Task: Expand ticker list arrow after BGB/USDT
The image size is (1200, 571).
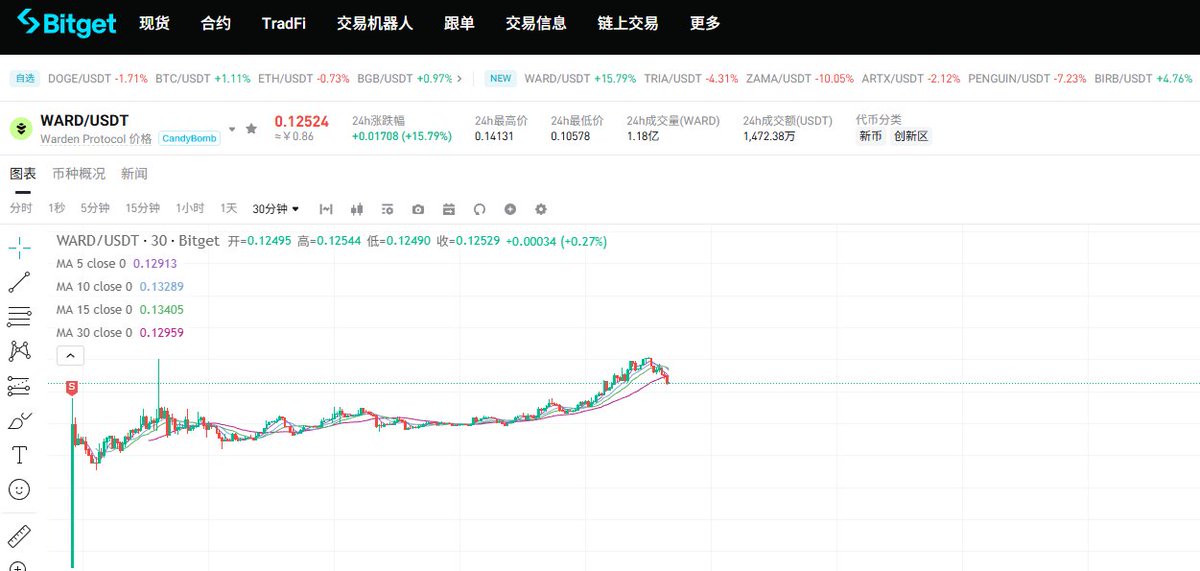Action: [x=460, y=78]
